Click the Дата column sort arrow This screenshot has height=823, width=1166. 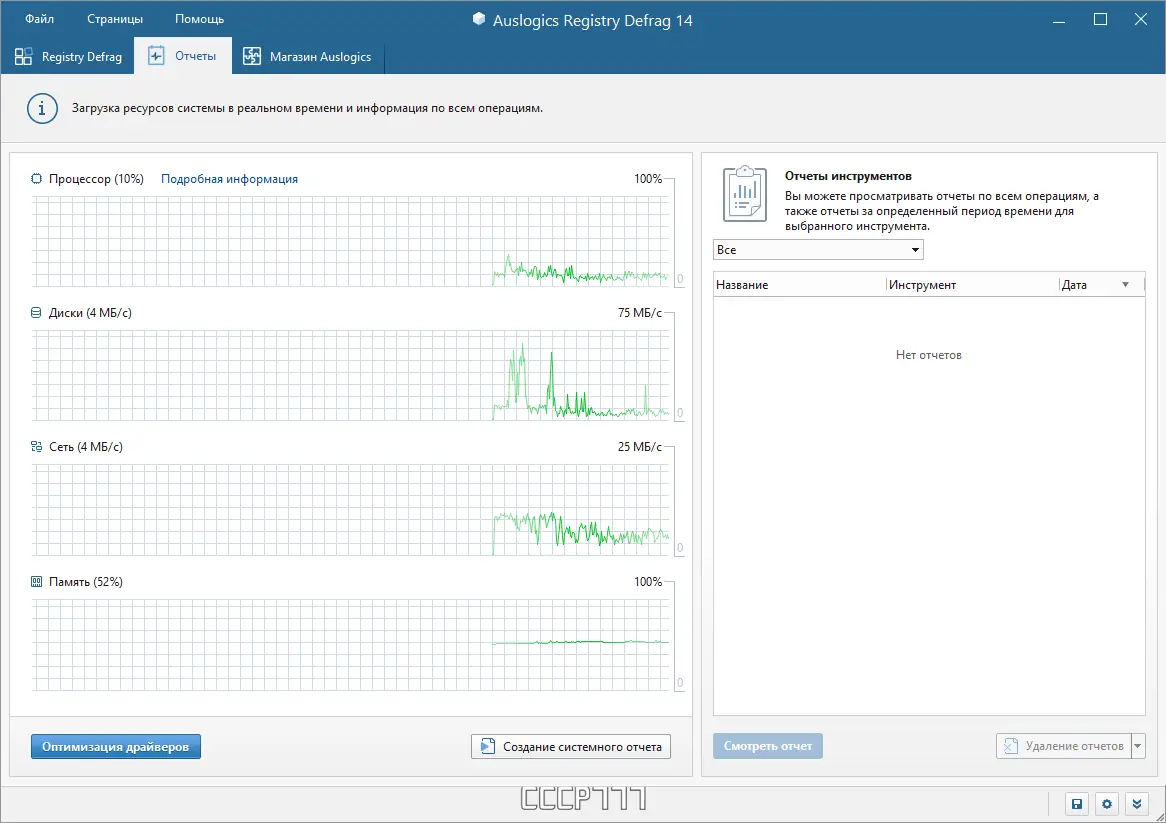pos(1126,285)
